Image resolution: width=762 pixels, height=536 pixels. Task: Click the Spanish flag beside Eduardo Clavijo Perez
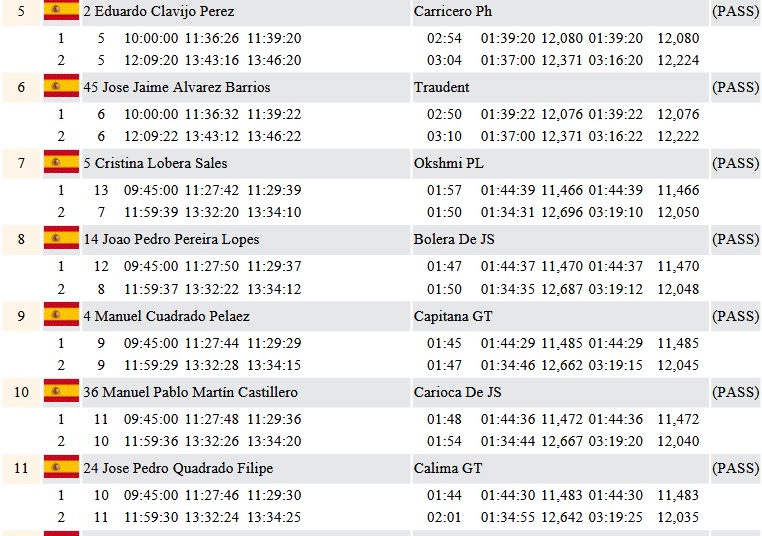pyautogui.click(x=61, y=11)
